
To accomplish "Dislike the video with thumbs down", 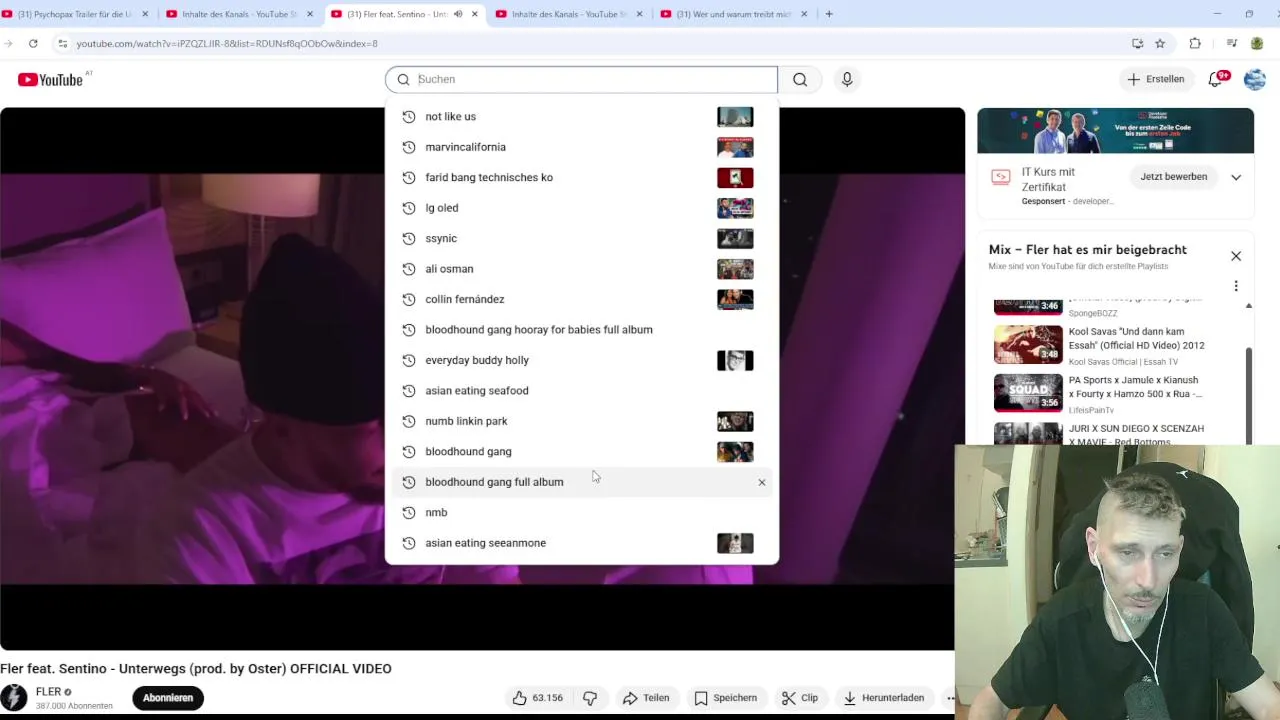I will [x=590, y=698].
